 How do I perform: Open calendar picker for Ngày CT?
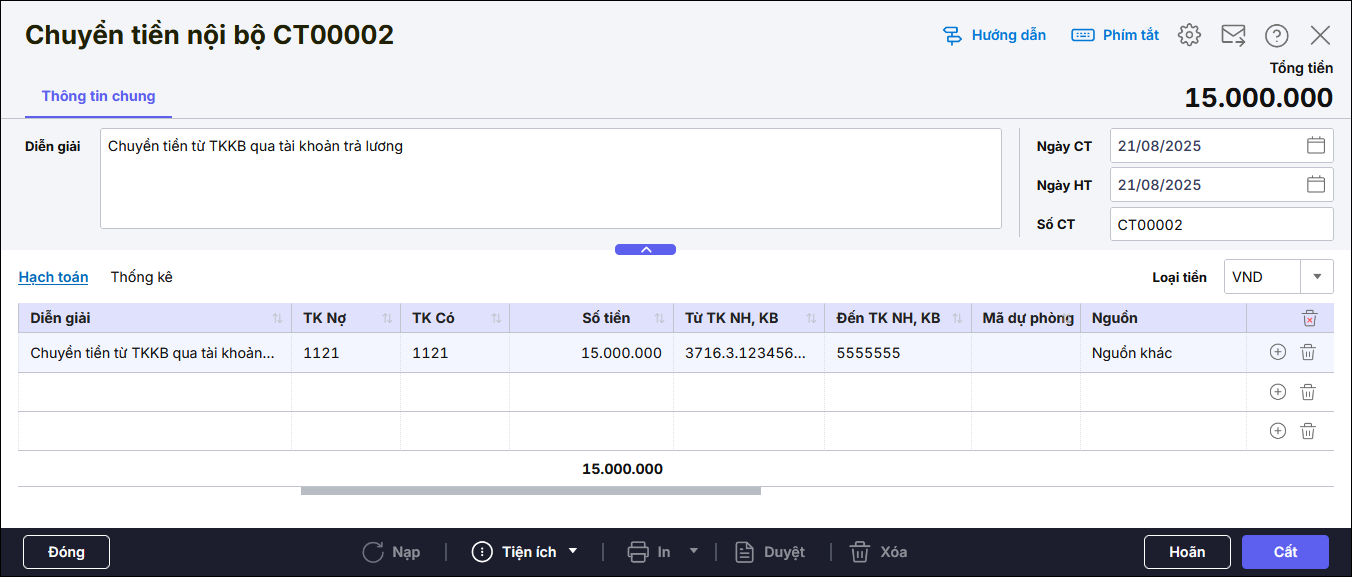1316,145
